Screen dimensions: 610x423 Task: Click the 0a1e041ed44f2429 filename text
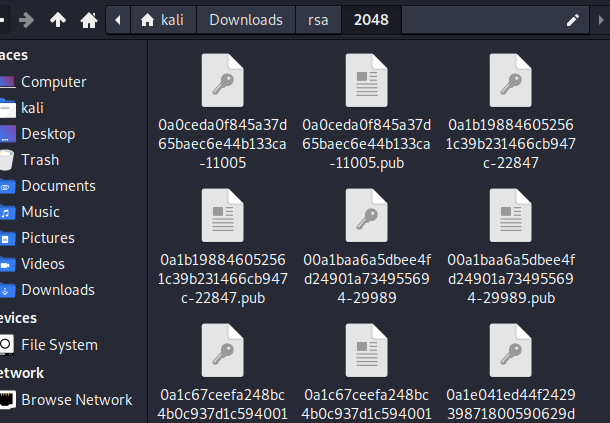(x=510, y=405)
